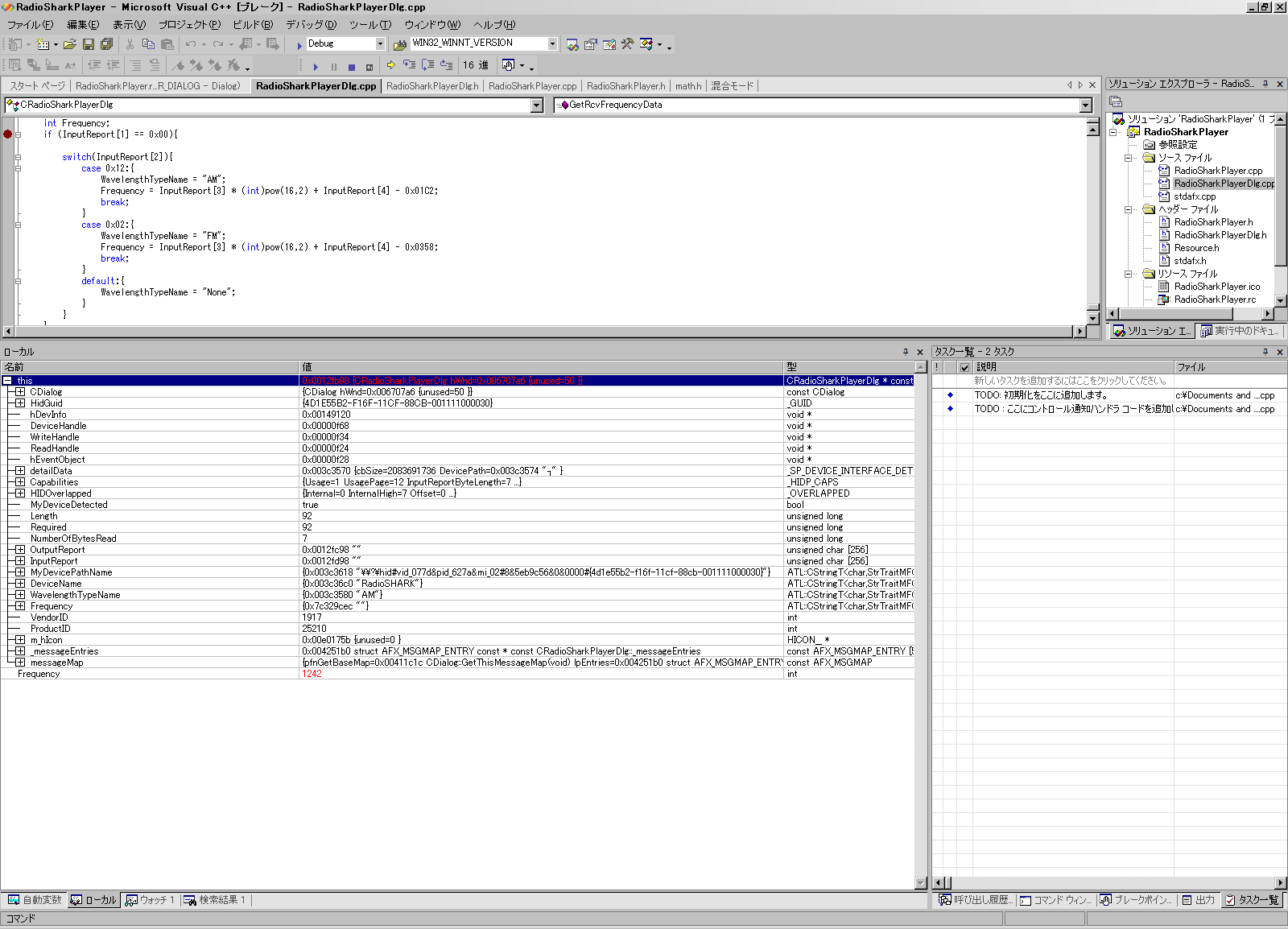1288x929 pixels.
Task: Expand the WavelengthTypeName variable node
Action: click(x=20, y=595)
